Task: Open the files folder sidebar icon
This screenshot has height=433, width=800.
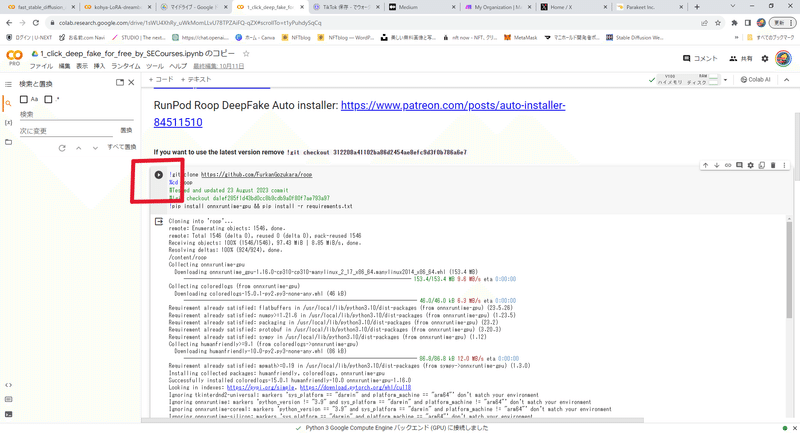Action: click(8, 142)
